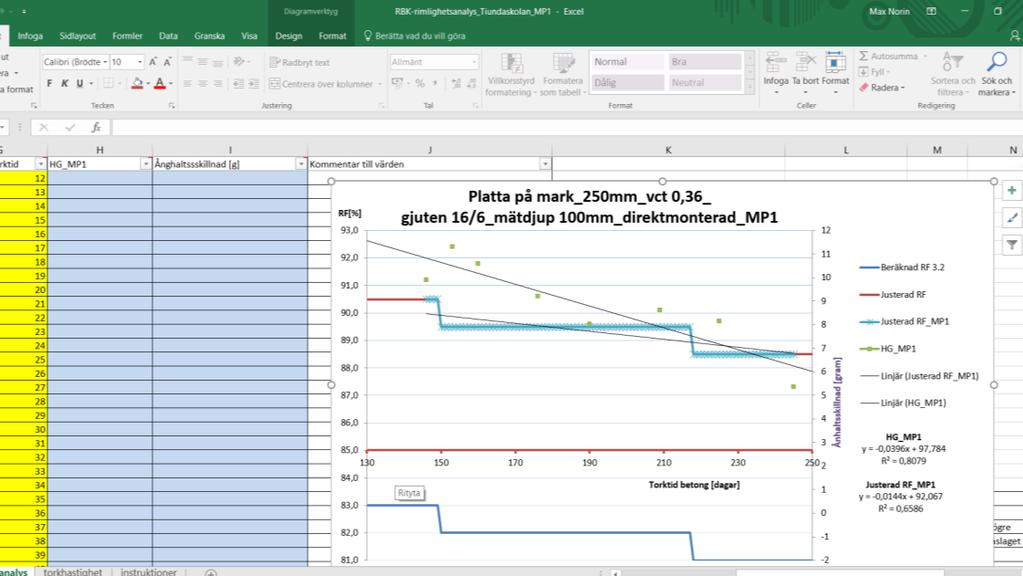
Task: Click the Autosumma sigma icon
Action: tap(864, 56)
